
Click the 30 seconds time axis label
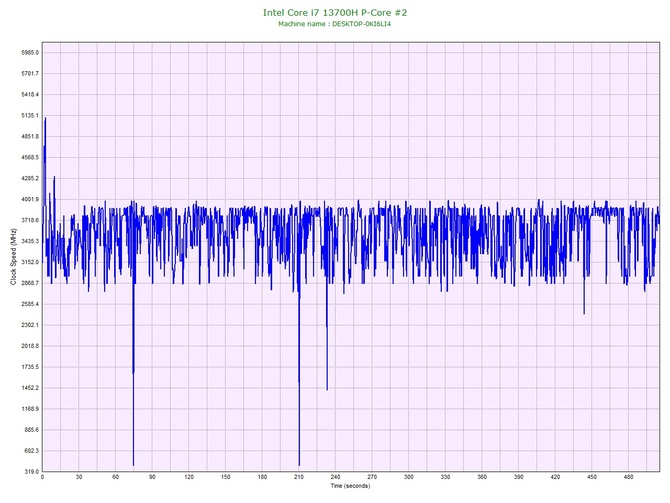[79, 477]
